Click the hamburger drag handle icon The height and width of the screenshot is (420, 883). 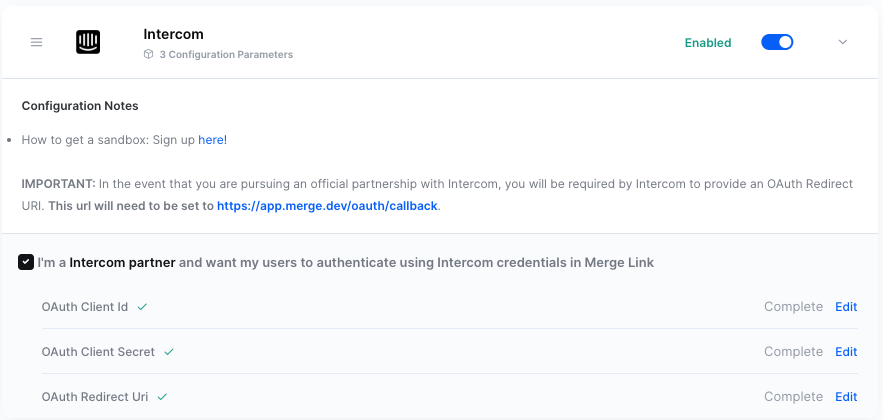[36, 42]
